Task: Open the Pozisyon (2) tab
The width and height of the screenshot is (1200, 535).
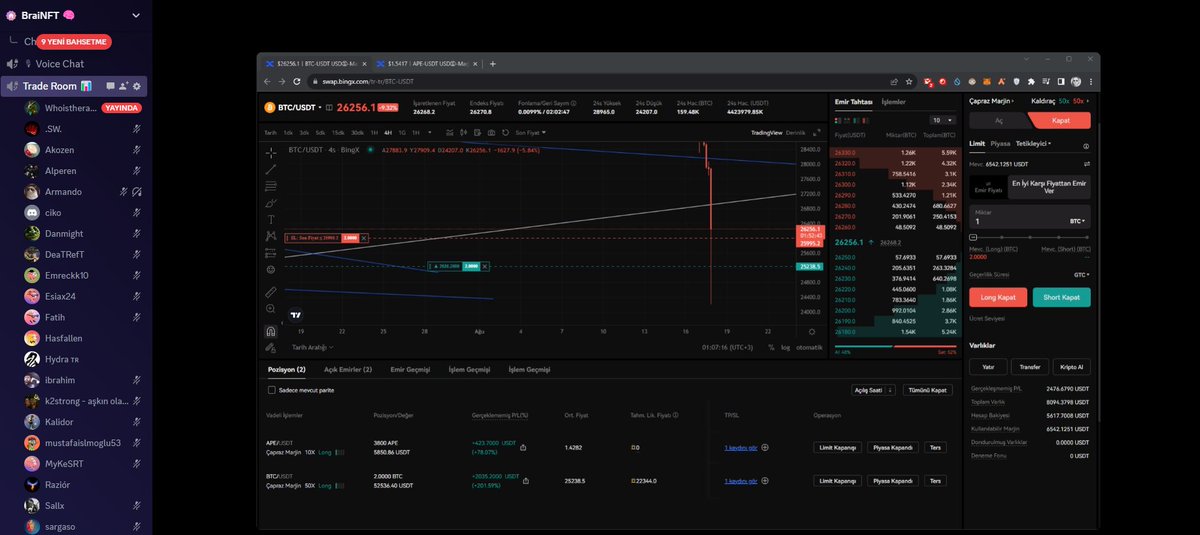Action: point(287,369)
